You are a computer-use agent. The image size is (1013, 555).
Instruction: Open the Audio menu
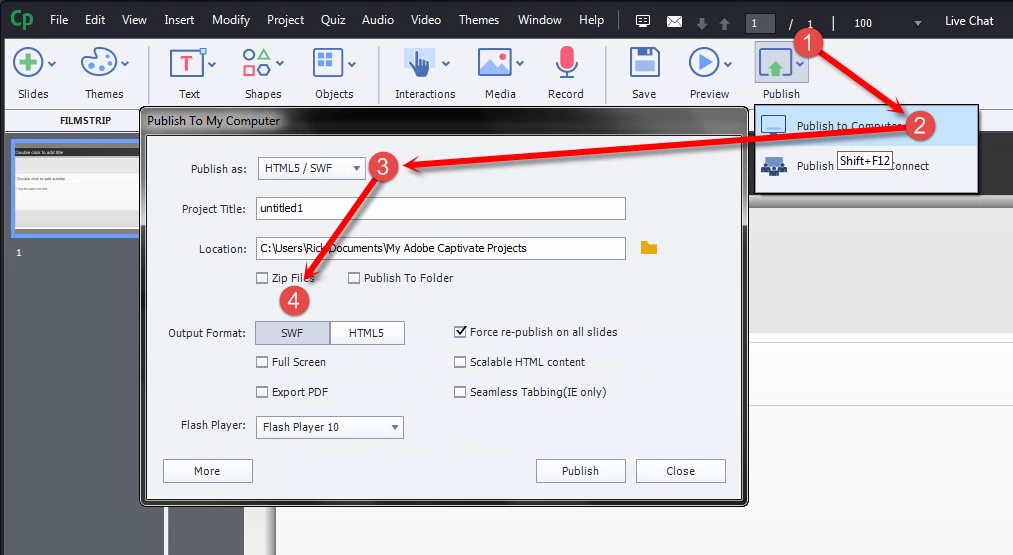[378, 20]
